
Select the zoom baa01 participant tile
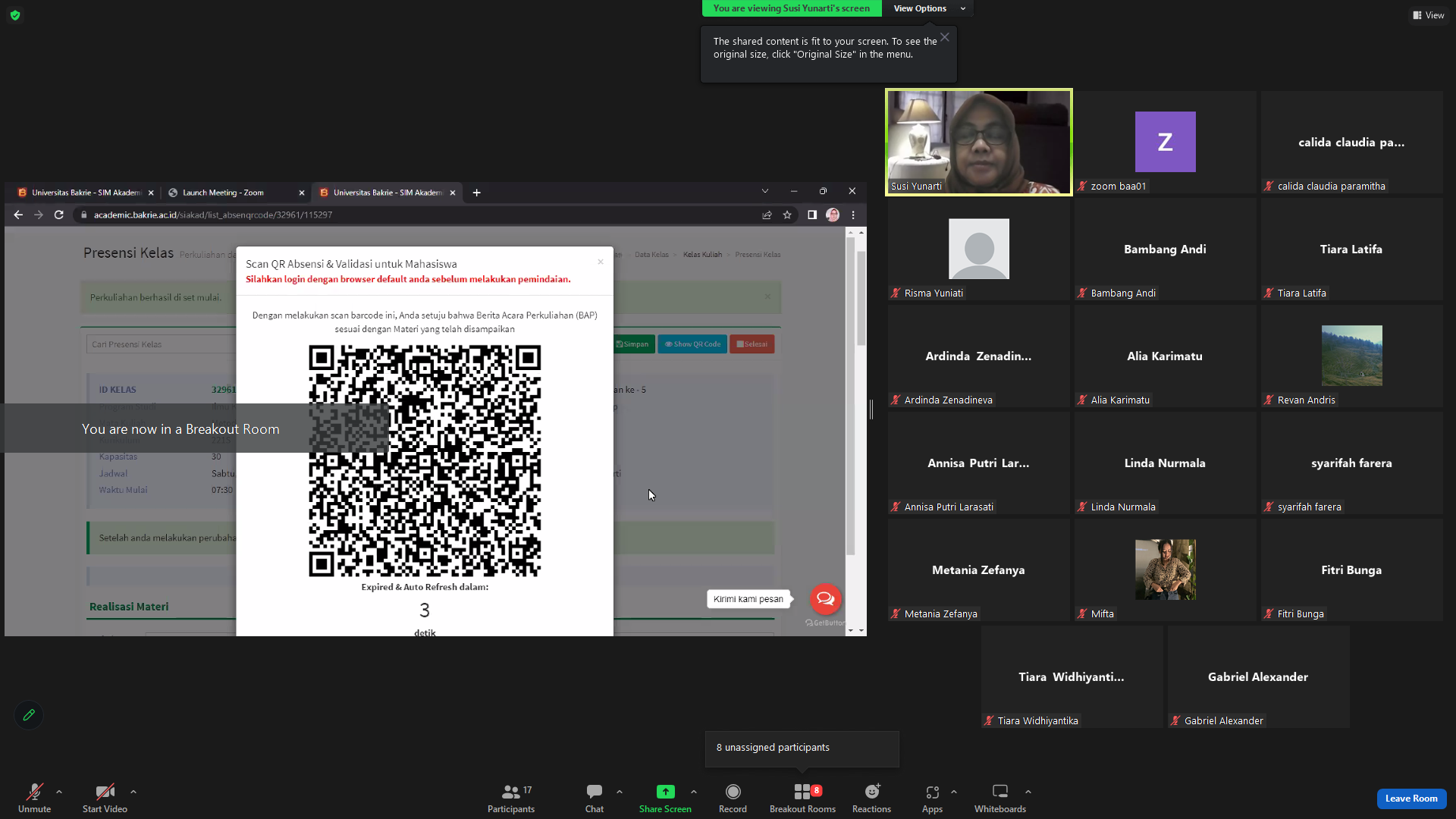pos(1165,142)
